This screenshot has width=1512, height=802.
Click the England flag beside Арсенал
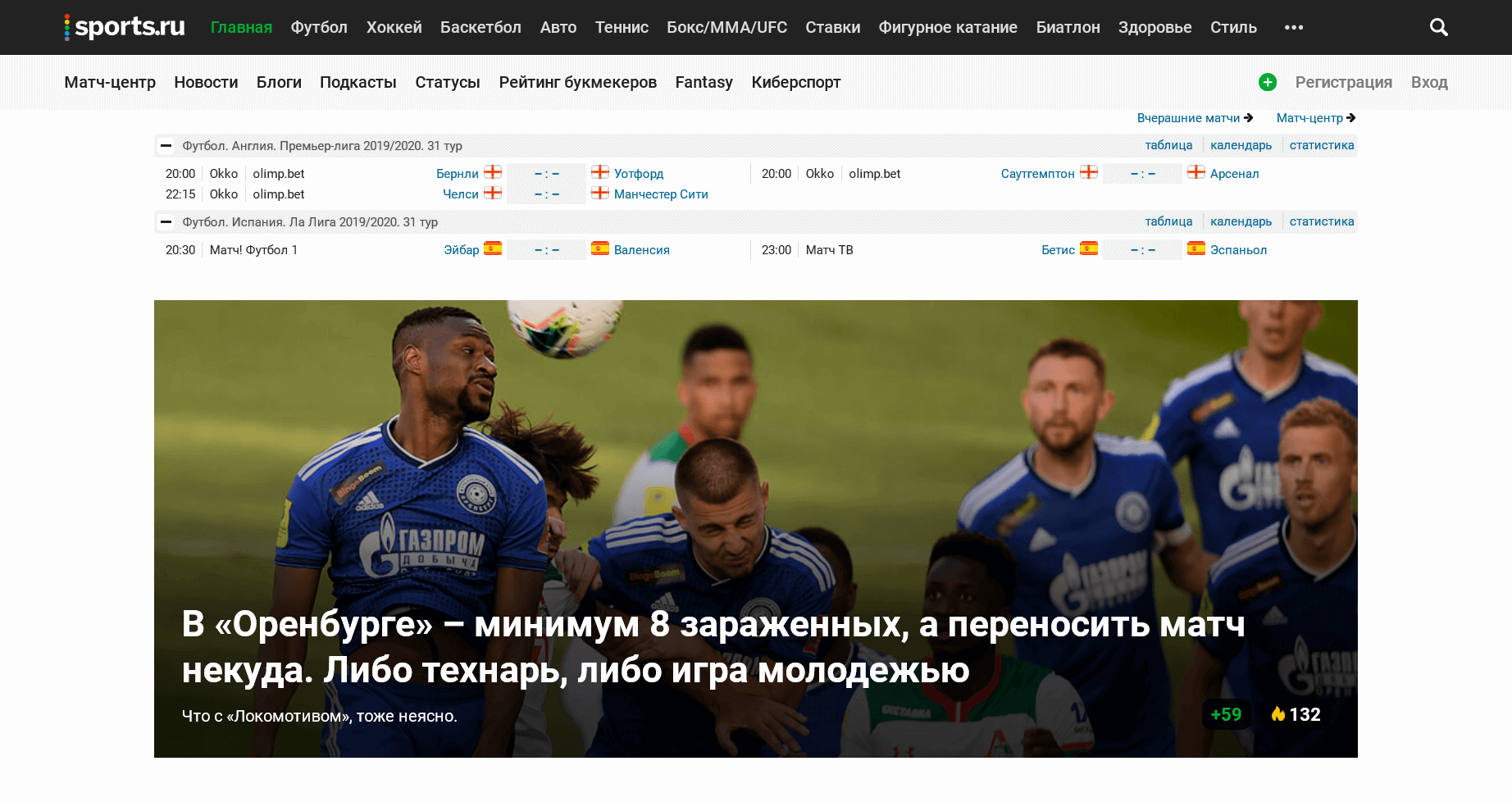tap(1196, 172)
